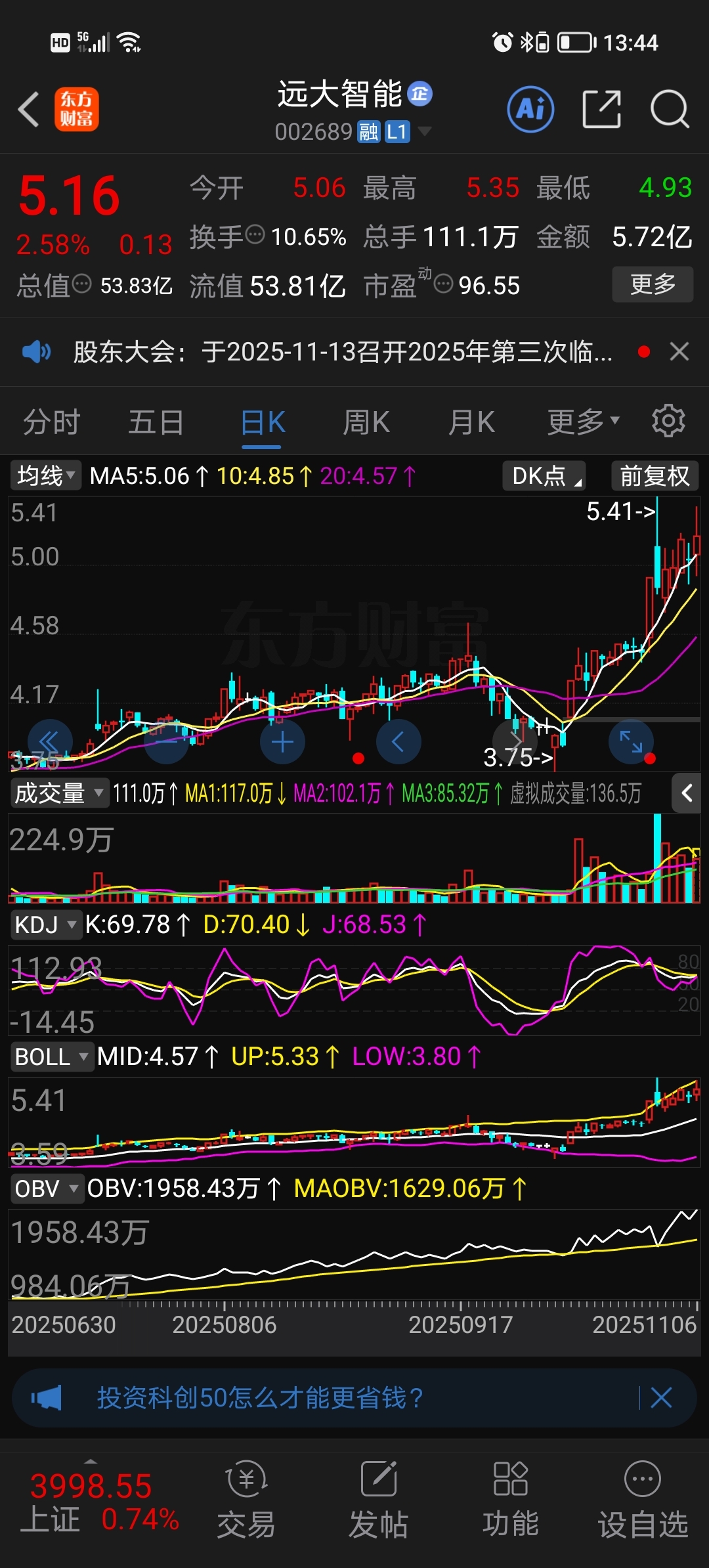Tap the speaker announcement icon
This screenshot has width=709, height=1568.
click(37, 352)
